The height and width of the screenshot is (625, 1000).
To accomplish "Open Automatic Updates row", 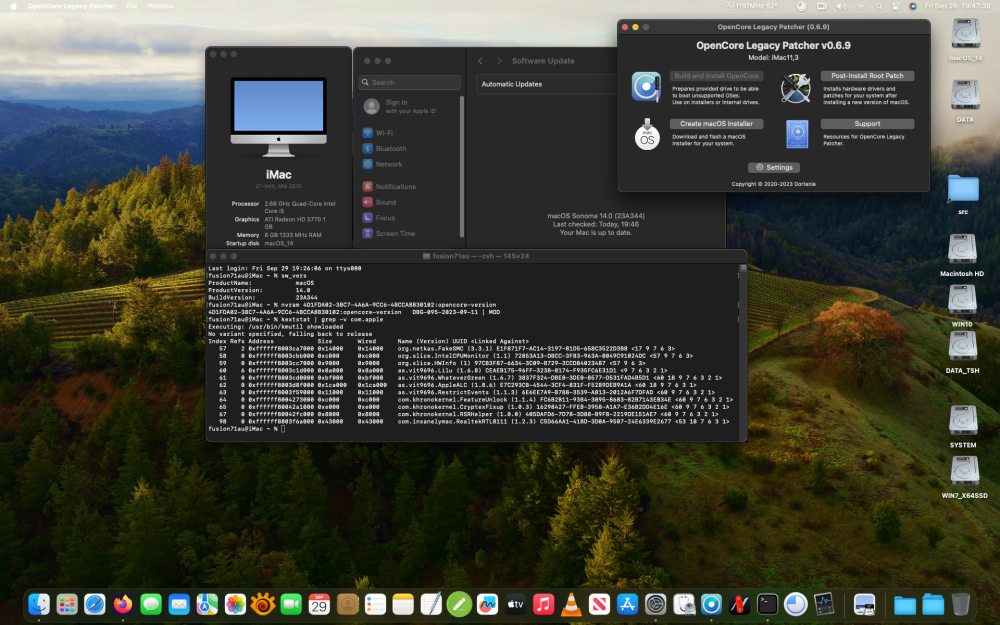I will point(547,84).
